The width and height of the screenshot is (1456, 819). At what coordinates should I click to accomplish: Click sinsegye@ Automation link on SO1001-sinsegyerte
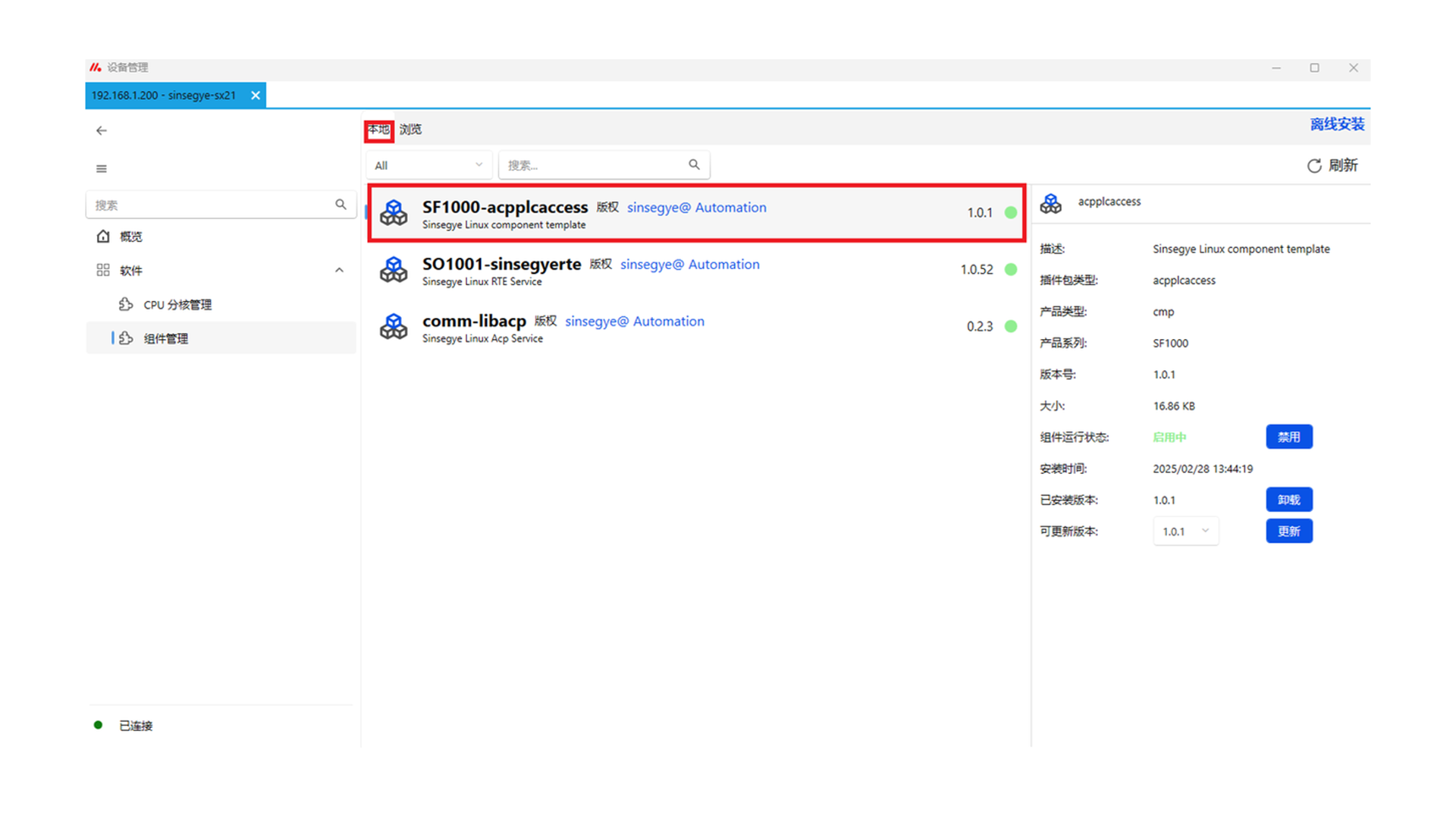pyautogui.click(x=689, y=264)
